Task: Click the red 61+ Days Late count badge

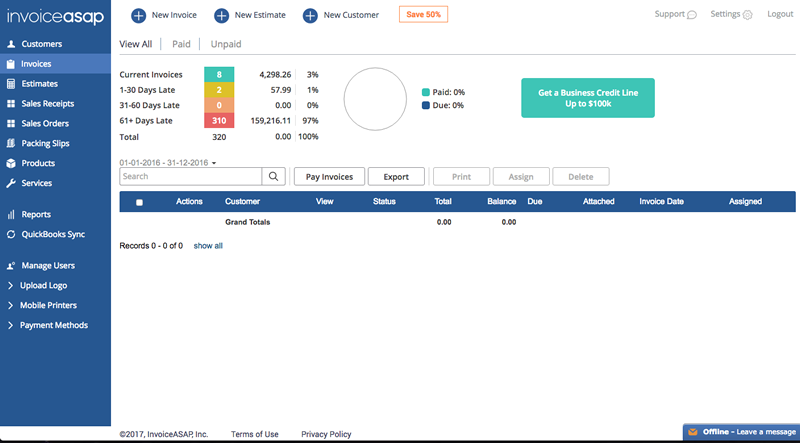Action: [x=219, y=121]
